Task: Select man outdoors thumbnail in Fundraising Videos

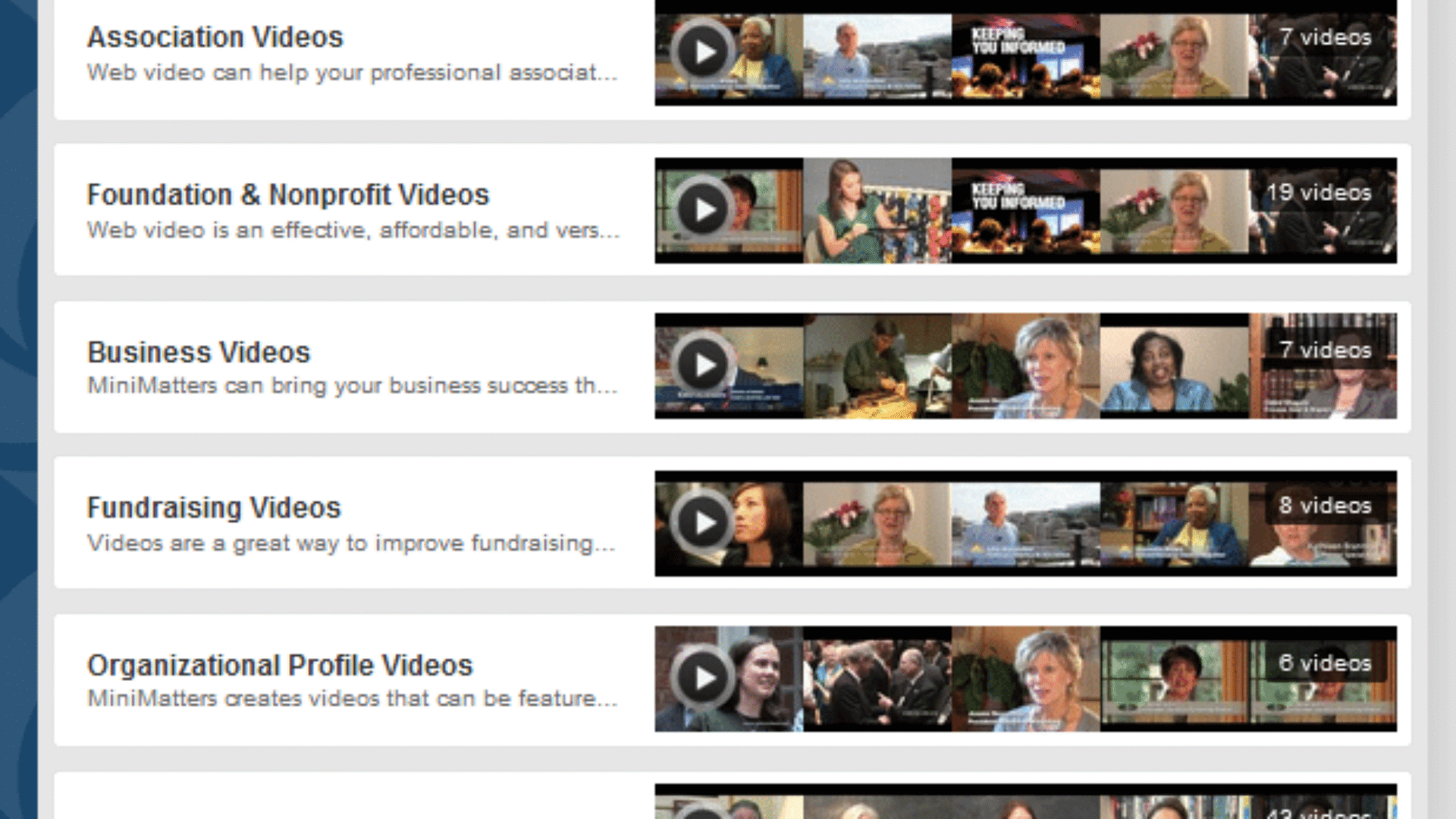Action: [1026, 525]
